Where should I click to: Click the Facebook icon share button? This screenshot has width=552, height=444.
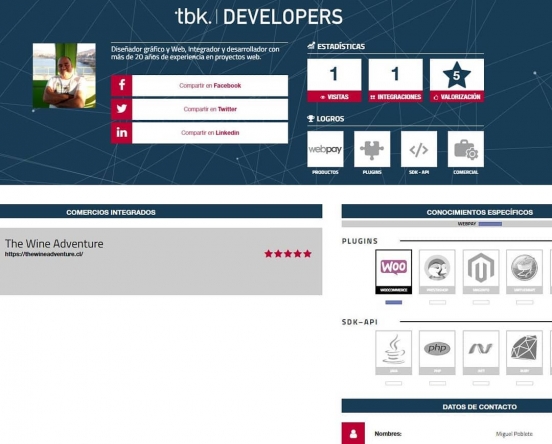[121, 85]
